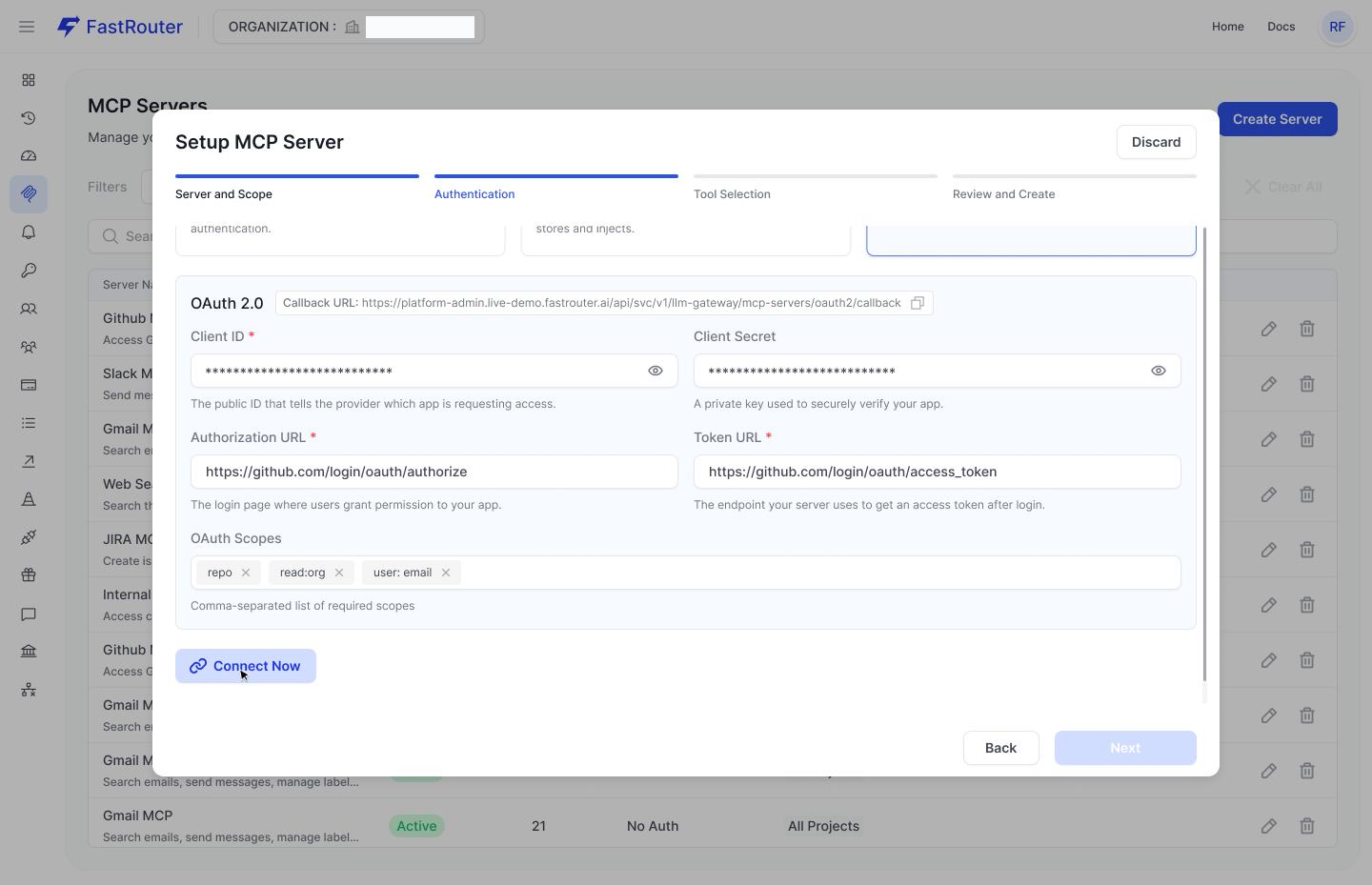
Task: Go back to previous setup step
Action: [x=1000, y=748]
